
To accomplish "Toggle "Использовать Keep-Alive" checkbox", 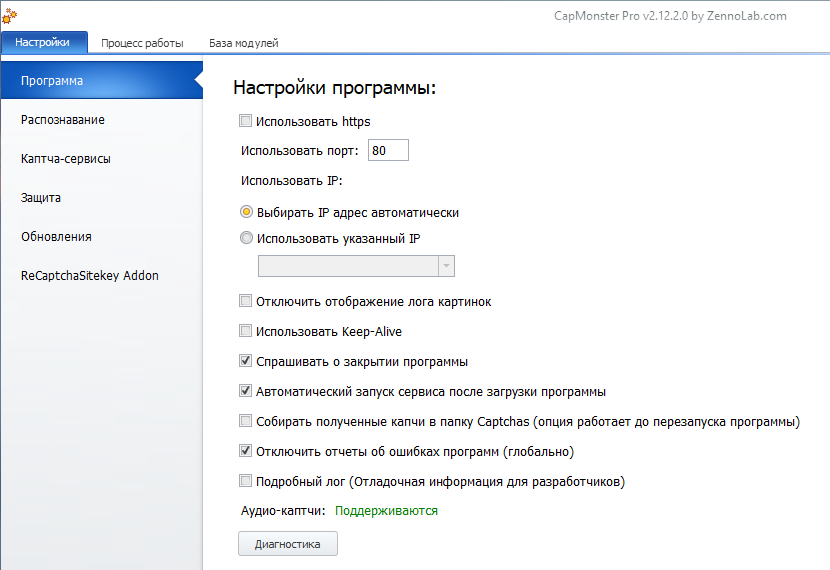I will tap(246, 331).
